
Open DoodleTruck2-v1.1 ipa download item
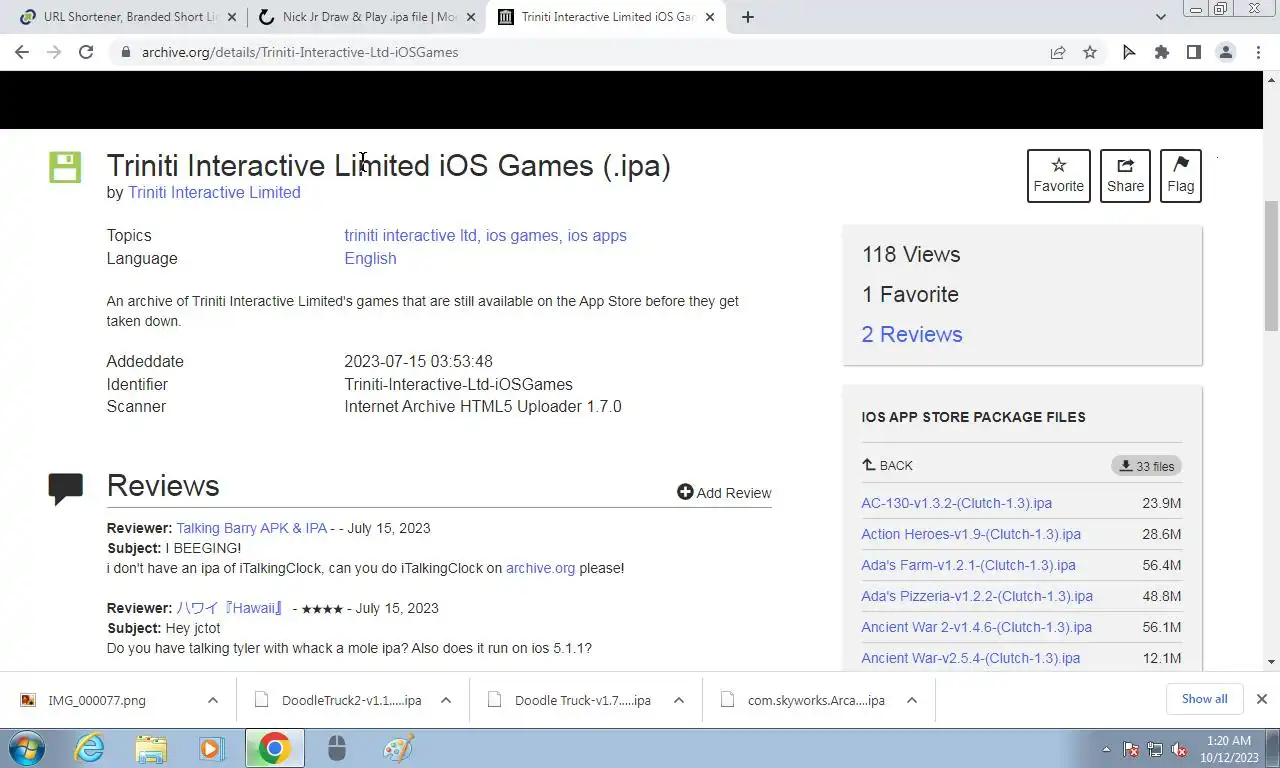[x=340, y=700]
